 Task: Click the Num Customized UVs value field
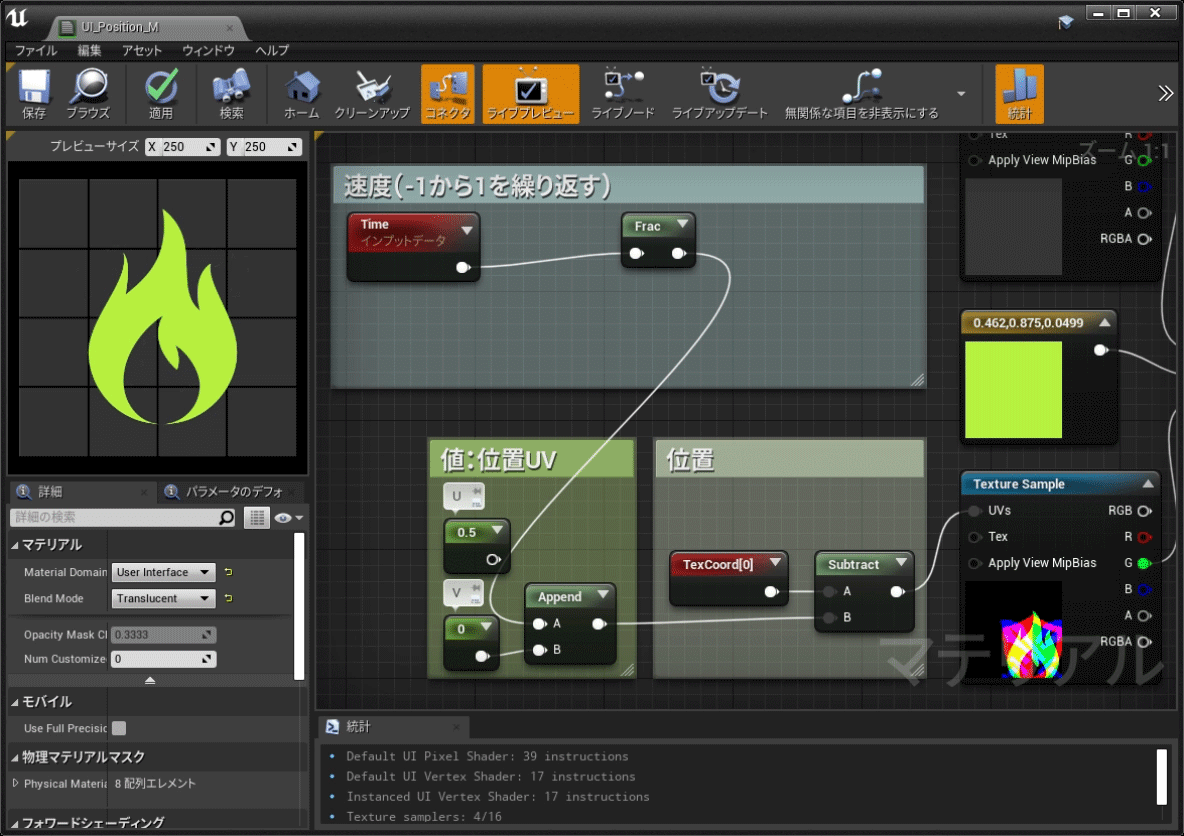click(163, 659)
